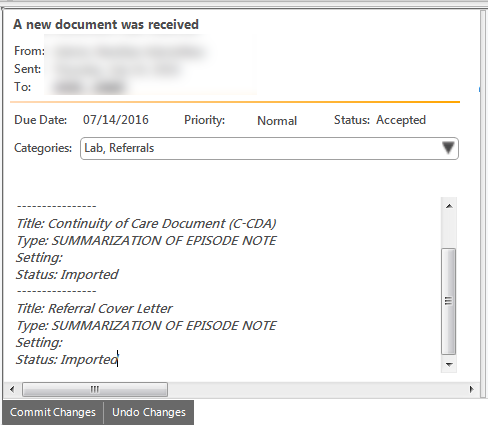Open the Categories dropdown arrow
The height and width of the screenshot is (425, 488).
point(448,148)
